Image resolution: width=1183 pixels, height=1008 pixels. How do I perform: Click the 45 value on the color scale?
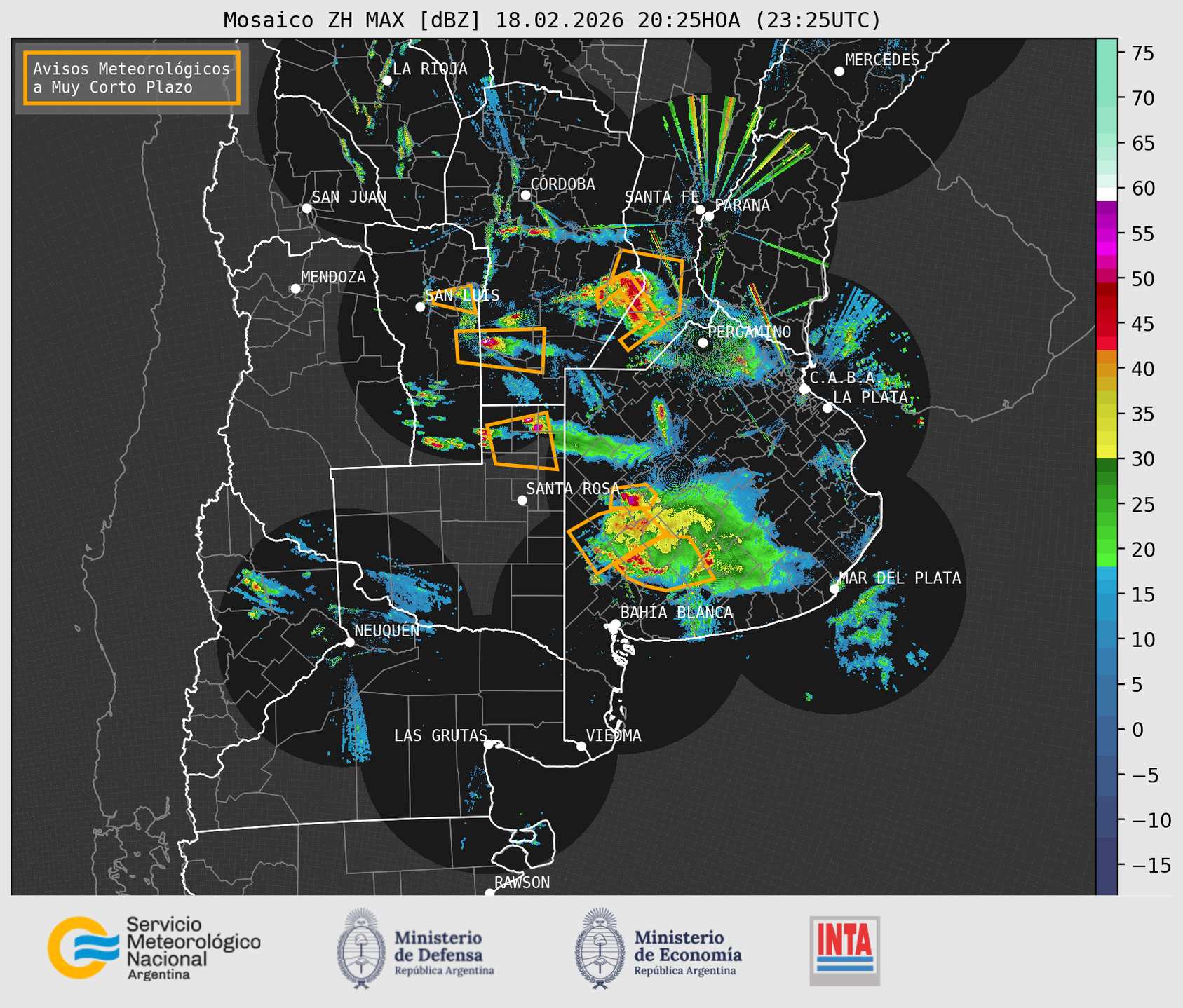click(1142, 324)
